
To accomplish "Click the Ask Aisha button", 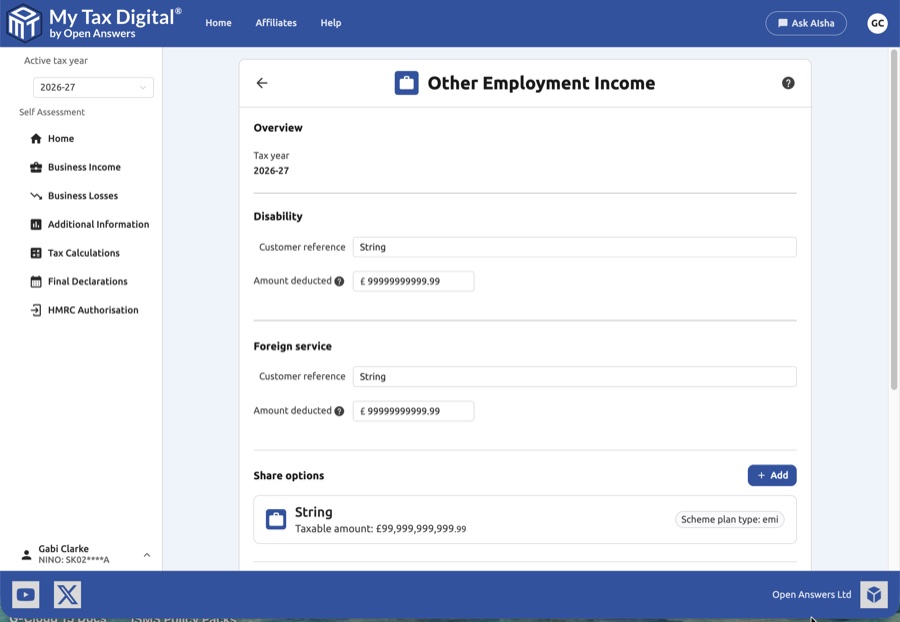I will pos(806,23).
